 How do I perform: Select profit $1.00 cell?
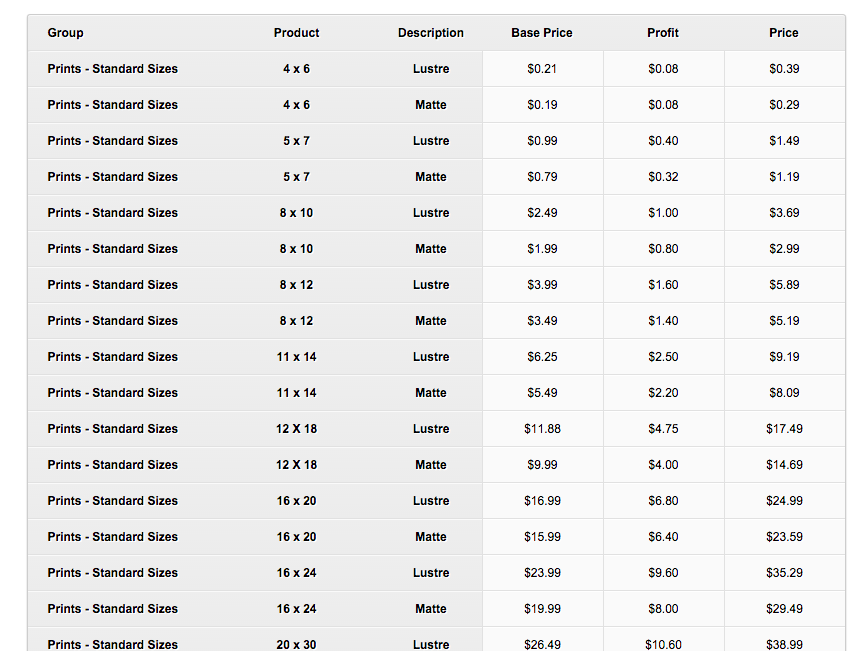664,213
